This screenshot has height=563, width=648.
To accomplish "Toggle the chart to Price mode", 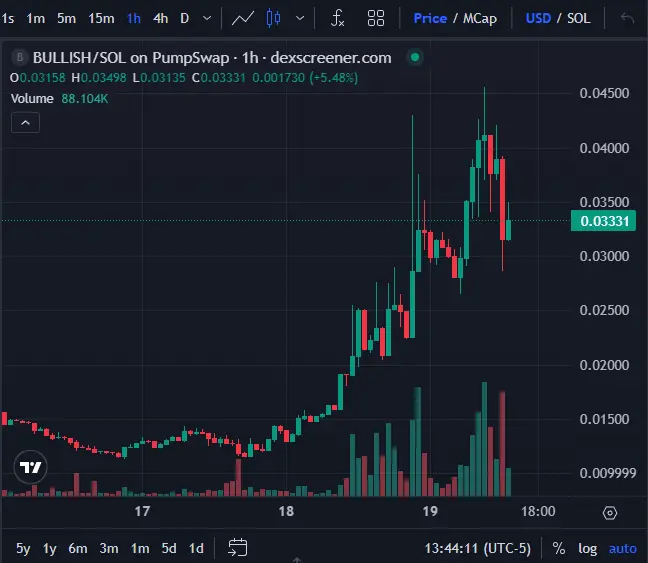I will click(x=430, y=19).
